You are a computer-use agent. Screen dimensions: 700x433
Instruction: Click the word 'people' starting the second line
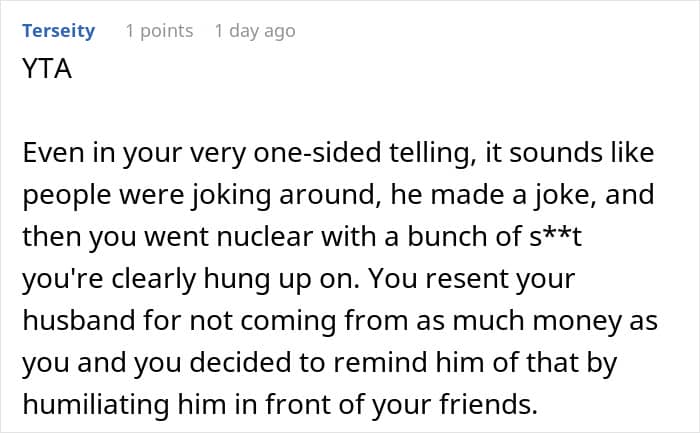(67, 195)
